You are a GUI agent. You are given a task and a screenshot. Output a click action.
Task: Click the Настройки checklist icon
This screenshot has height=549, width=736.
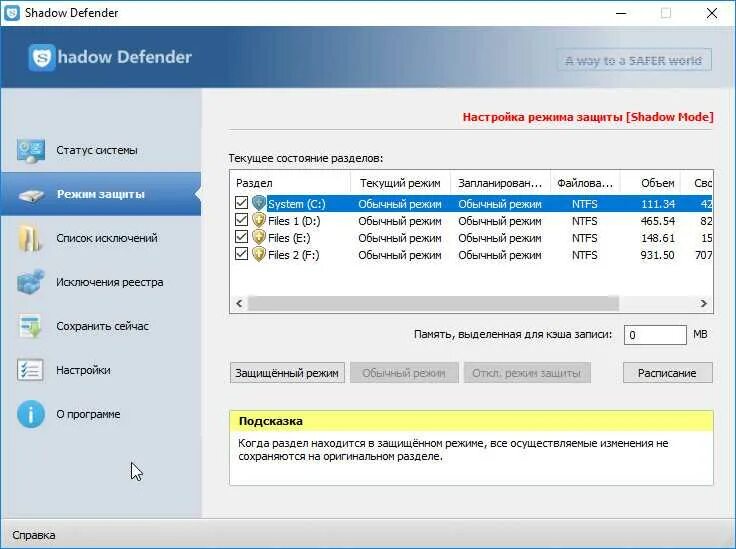(x=30, y=370)
